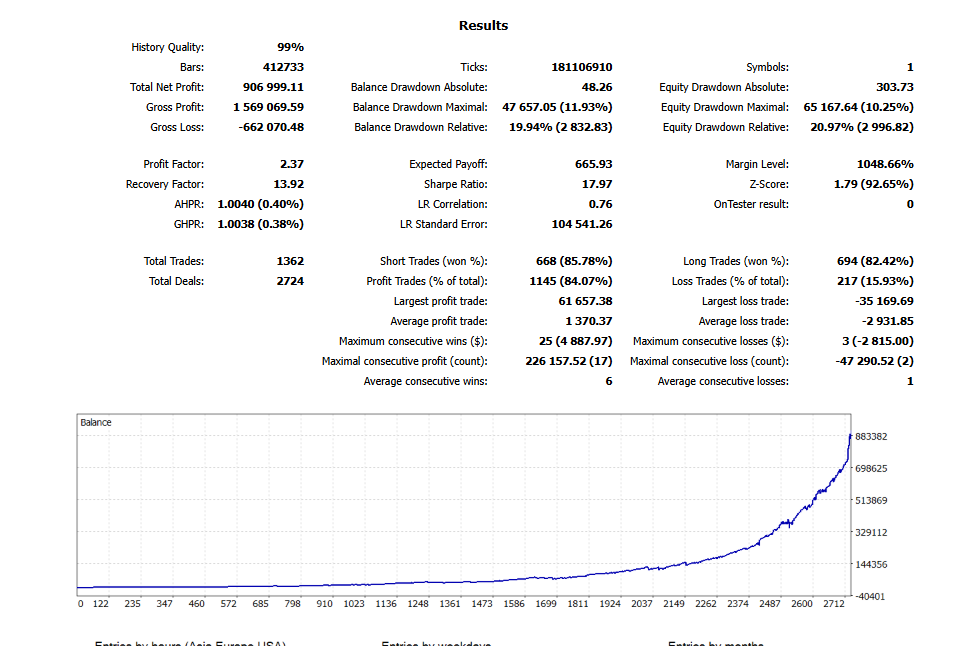Select Gross Profit value 1 569 069.59
This screenshot has height=646, width=979.
pyautogui.click(x=268, y=107)
